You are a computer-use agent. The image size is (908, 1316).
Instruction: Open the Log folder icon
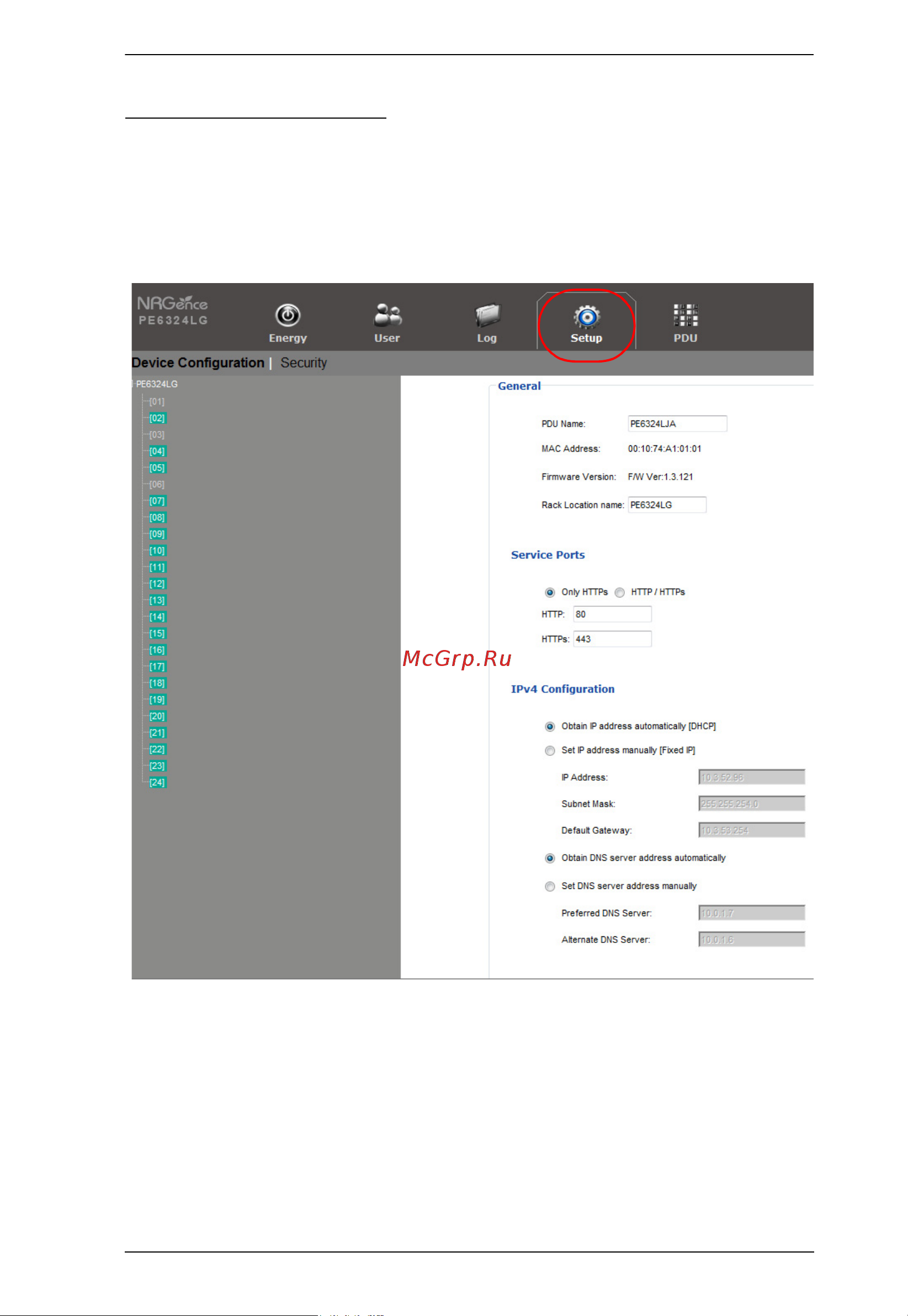487,315
